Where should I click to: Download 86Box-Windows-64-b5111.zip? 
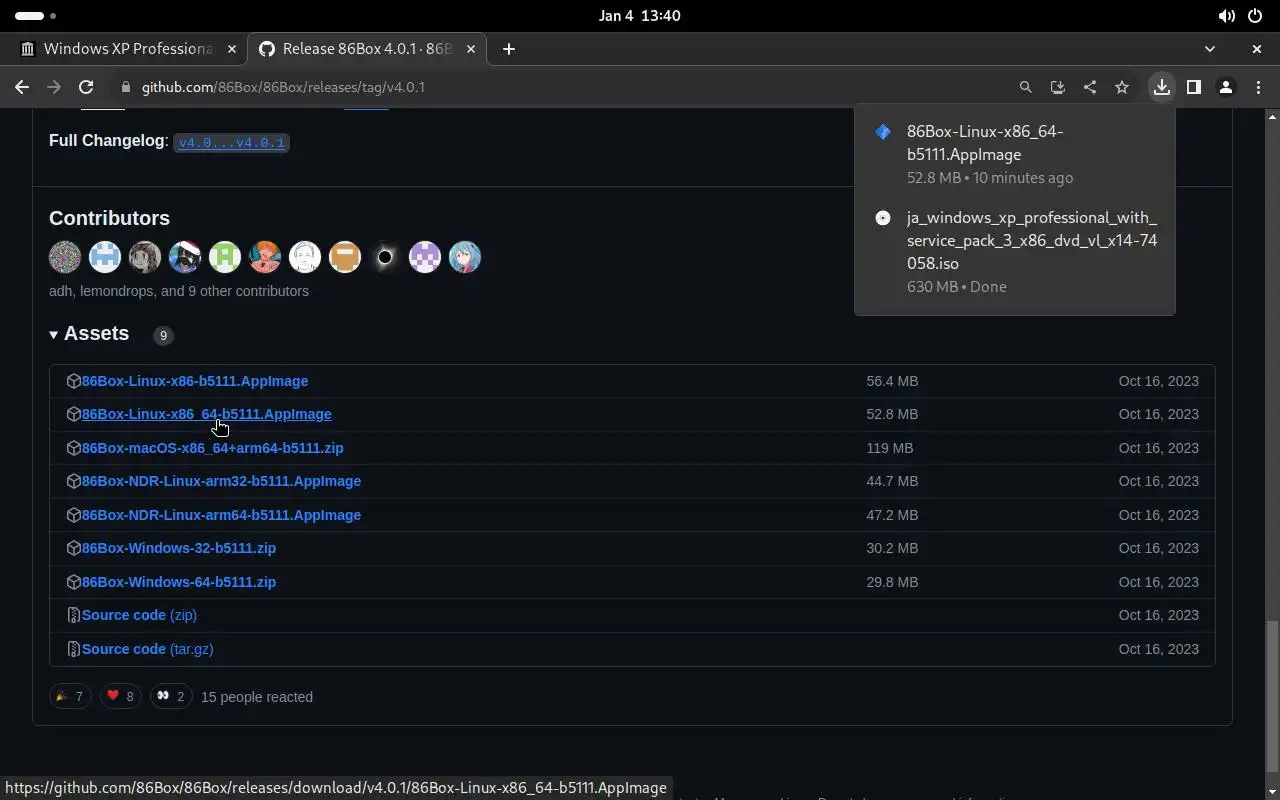pos(178,582)
